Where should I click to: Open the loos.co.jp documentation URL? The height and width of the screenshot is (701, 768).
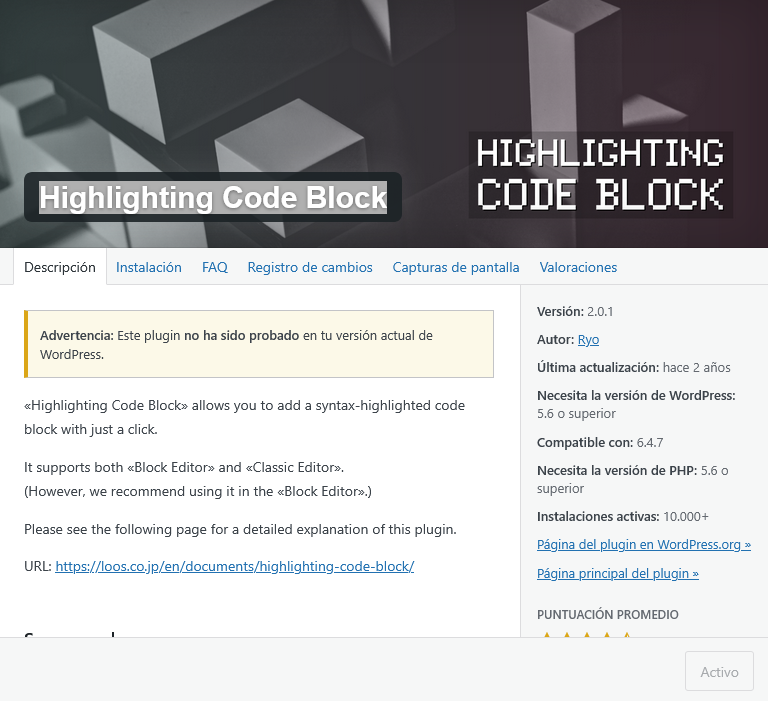click(x=234, y=566)
